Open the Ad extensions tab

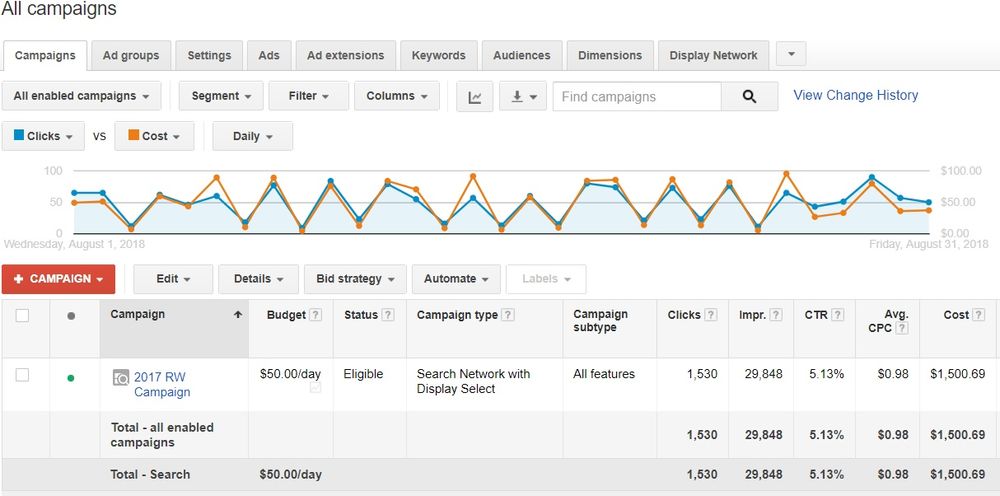(345, 55)
